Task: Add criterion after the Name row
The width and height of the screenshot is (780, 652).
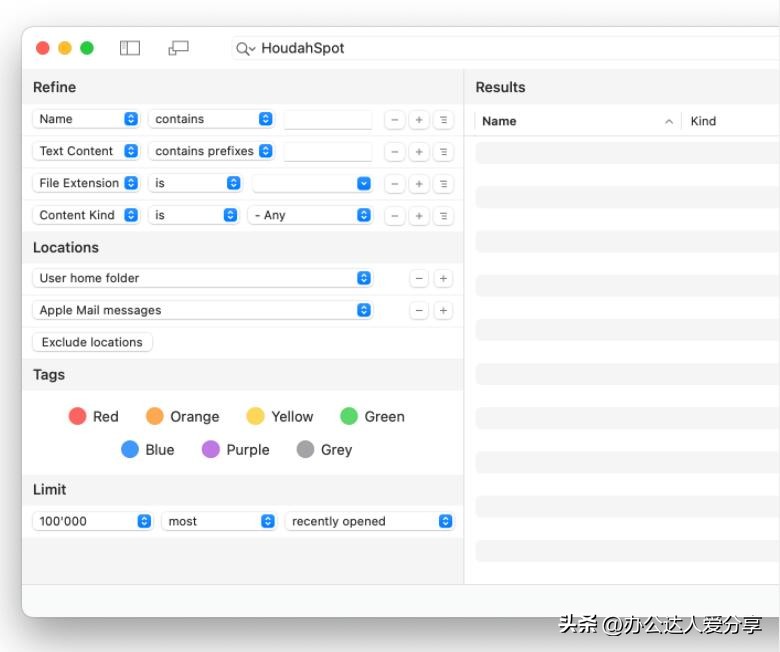Action: [419, 120]
